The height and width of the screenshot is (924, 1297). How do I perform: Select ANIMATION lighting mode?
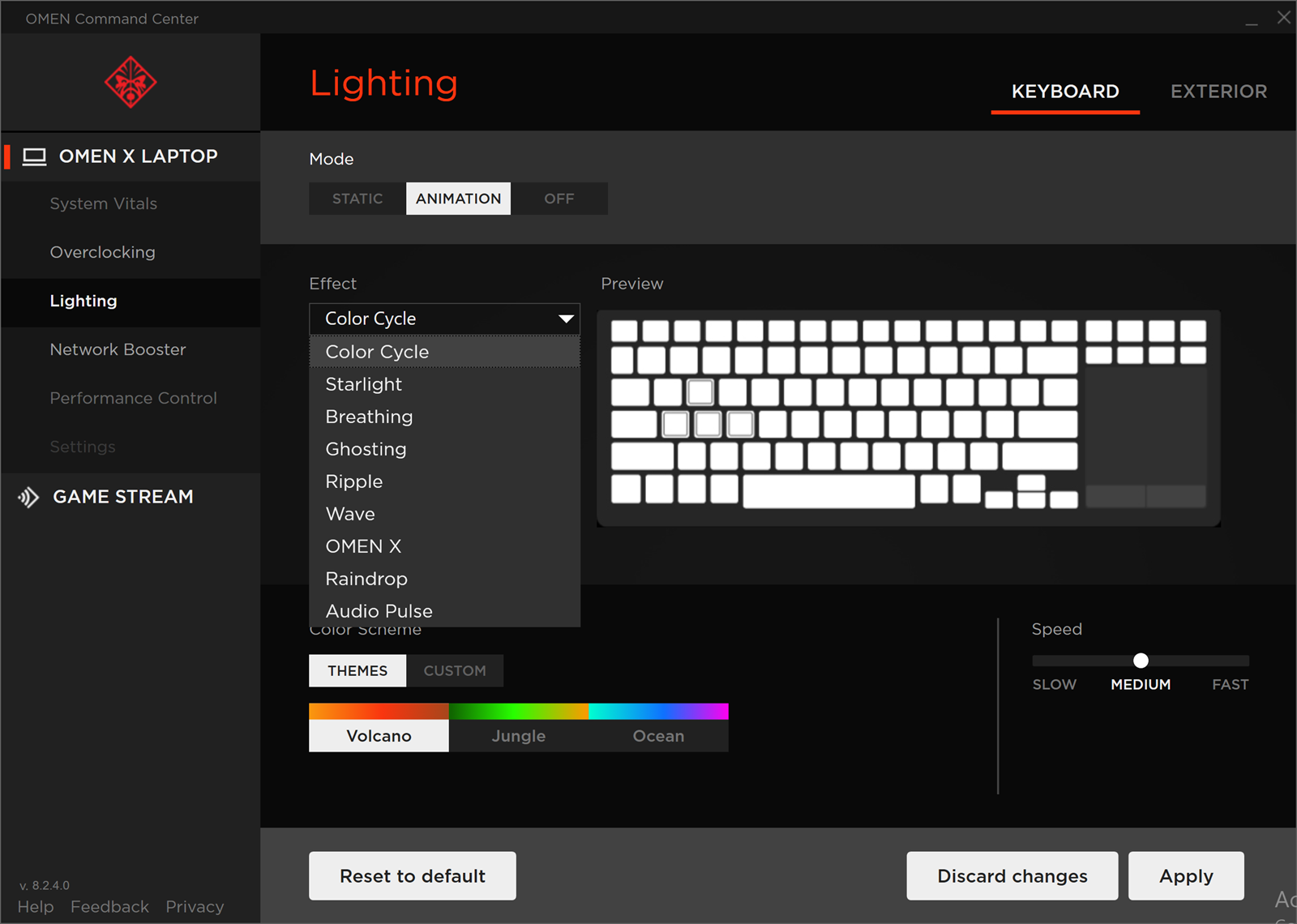pyautogui.click(x=458, y=199)
